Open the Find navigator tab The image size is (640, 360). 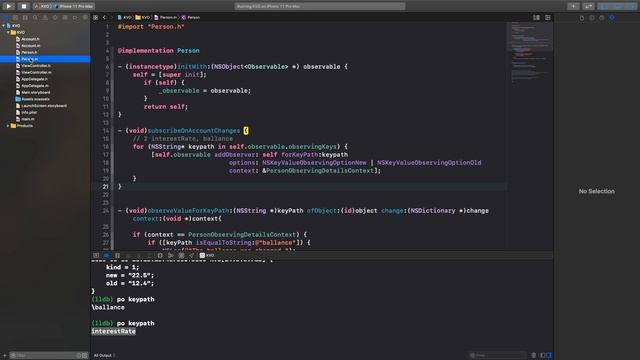pyautogui.click(x=35, y=18)
